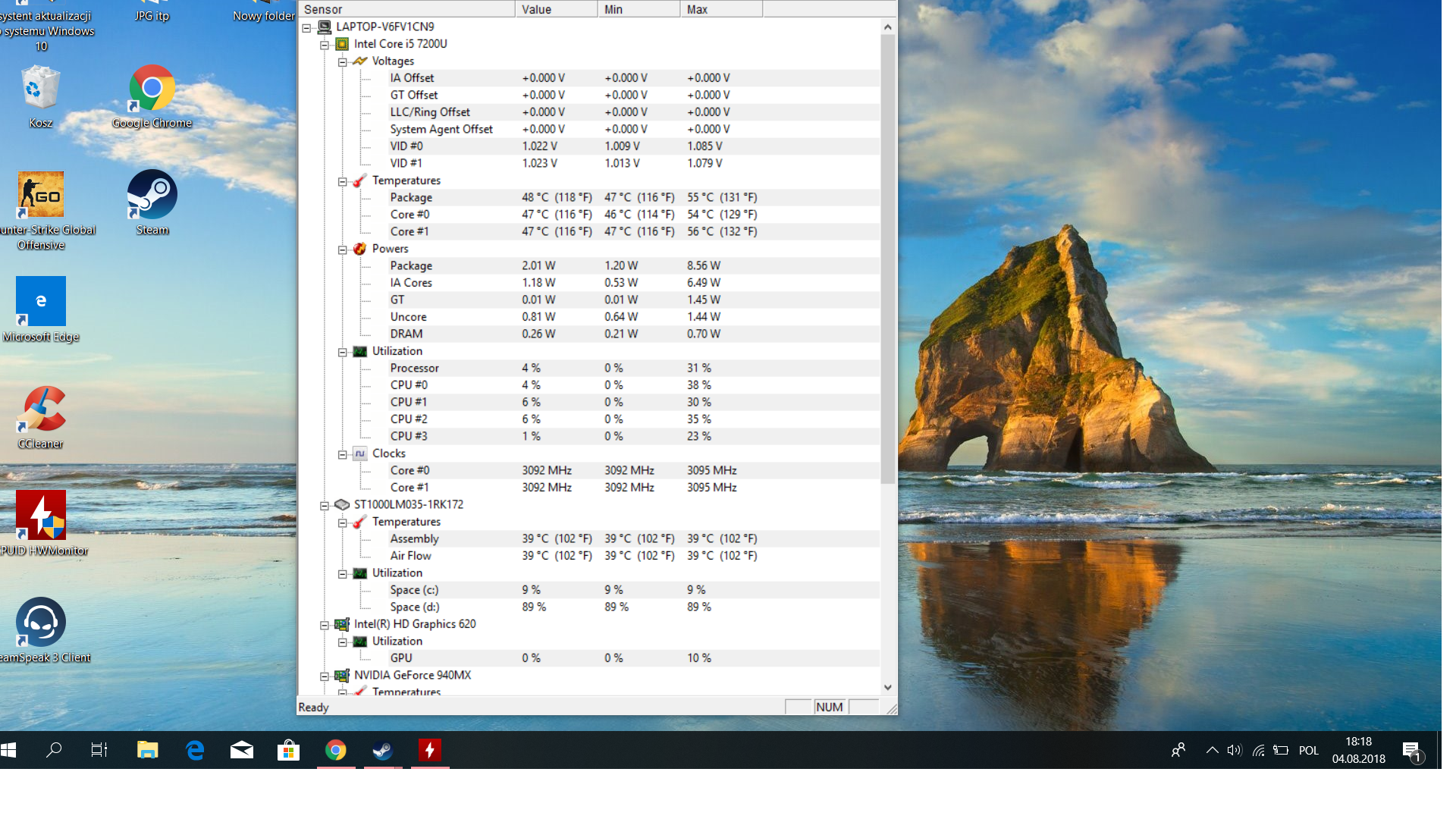Click the Value column header
The height and width of the screenshot is (819, 1456).
click(556, 9)
